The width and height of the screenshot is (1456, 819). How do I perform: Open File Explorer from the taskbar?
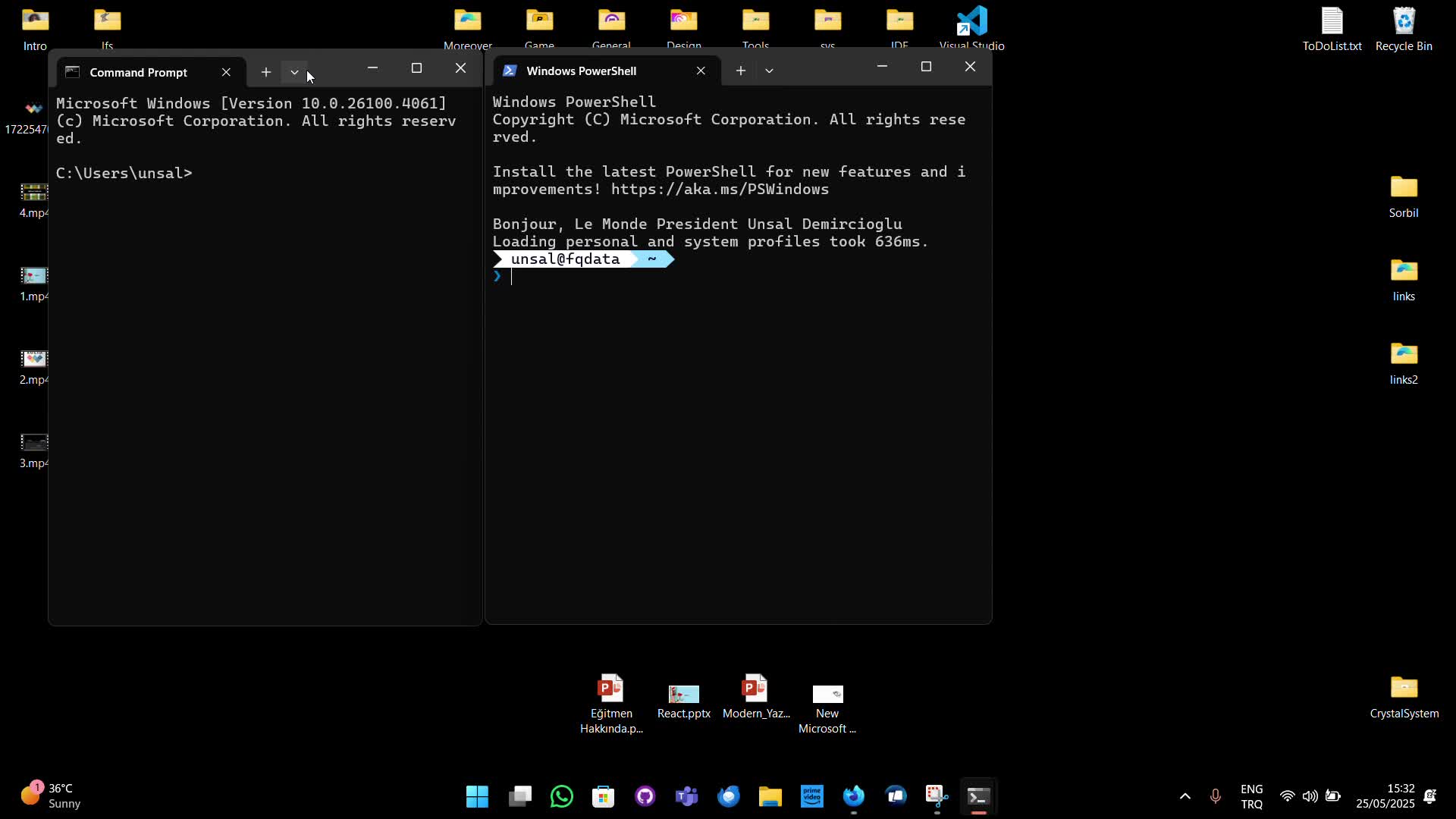[x=770, y=796]
